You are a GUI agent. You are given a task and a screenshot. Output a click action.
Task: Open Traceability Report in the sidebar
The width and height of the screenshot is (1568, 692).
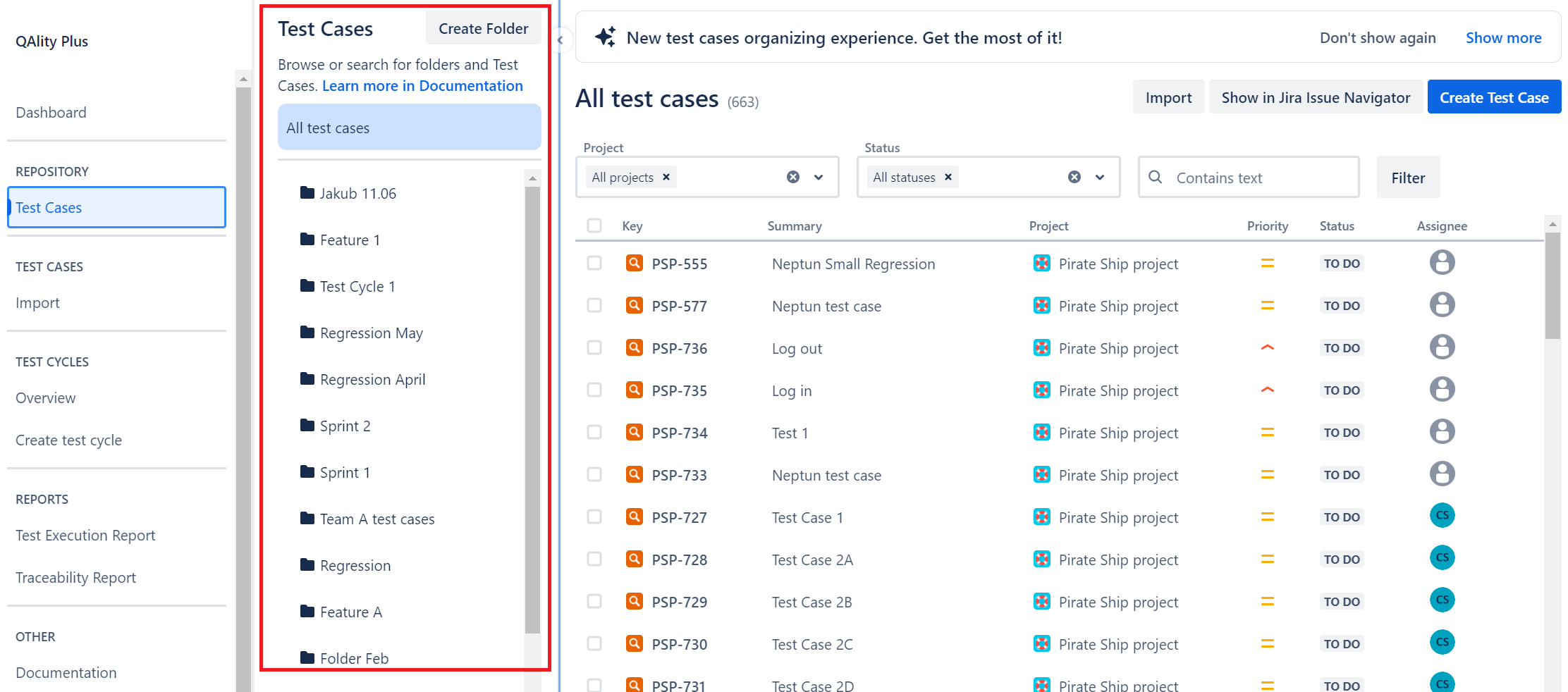75,577
